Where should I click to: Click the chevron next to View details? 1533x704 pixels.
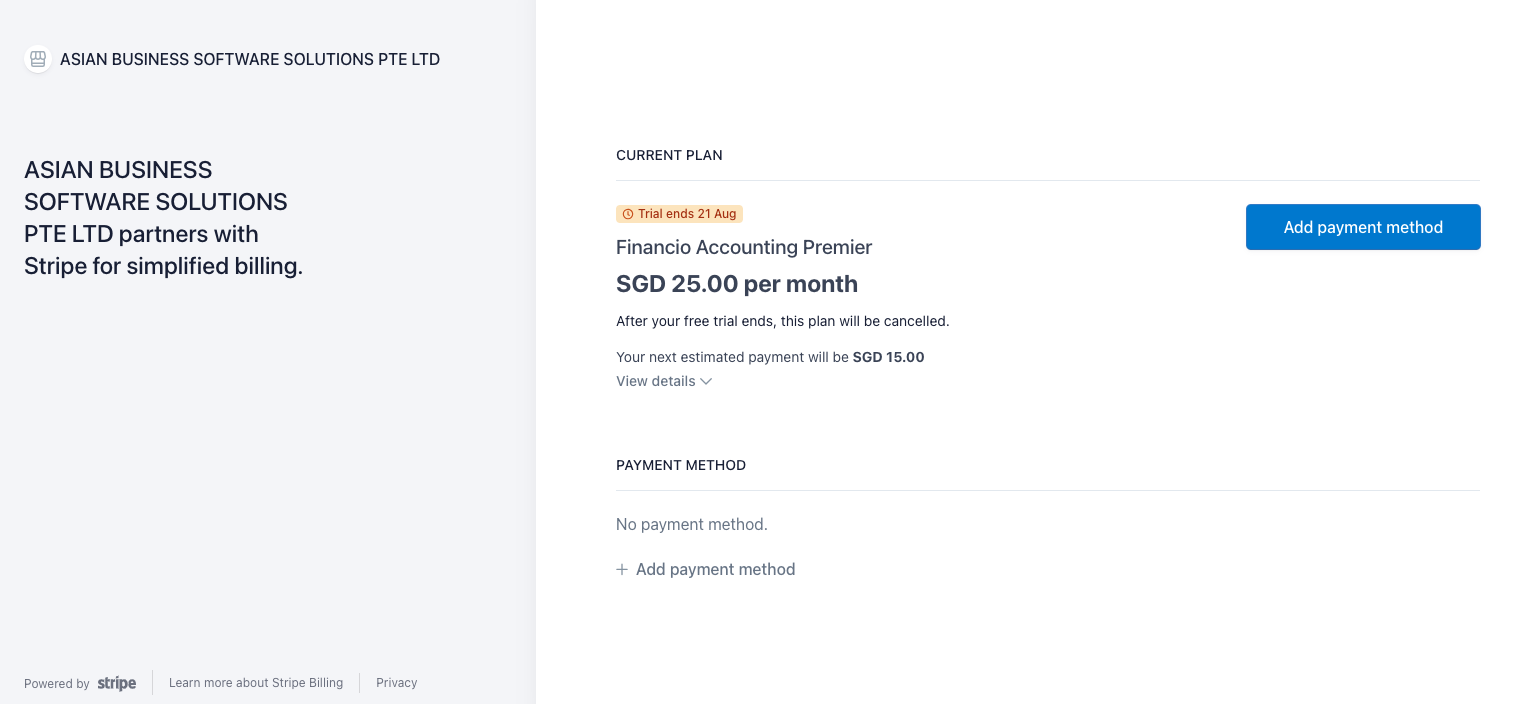tap(706, 381)
